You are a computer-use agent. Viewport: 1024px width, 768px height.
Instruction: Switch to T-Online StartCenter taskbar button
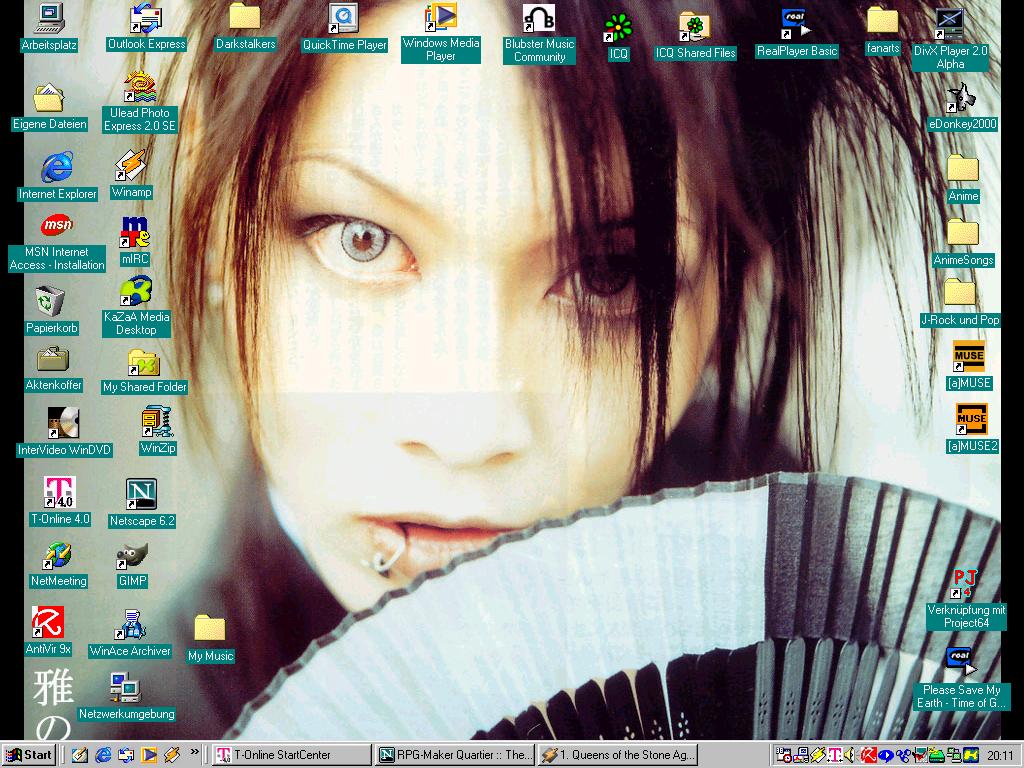(292, 755)
